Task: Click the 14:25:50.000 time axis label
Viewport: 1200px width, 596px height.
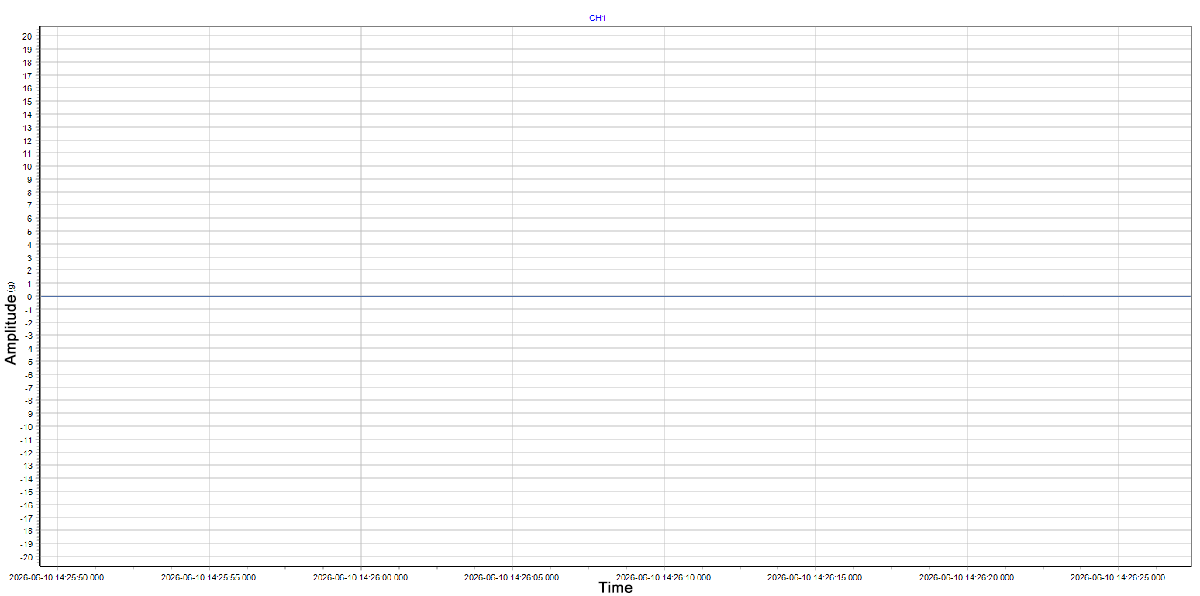Action: [x=56, y=577]
